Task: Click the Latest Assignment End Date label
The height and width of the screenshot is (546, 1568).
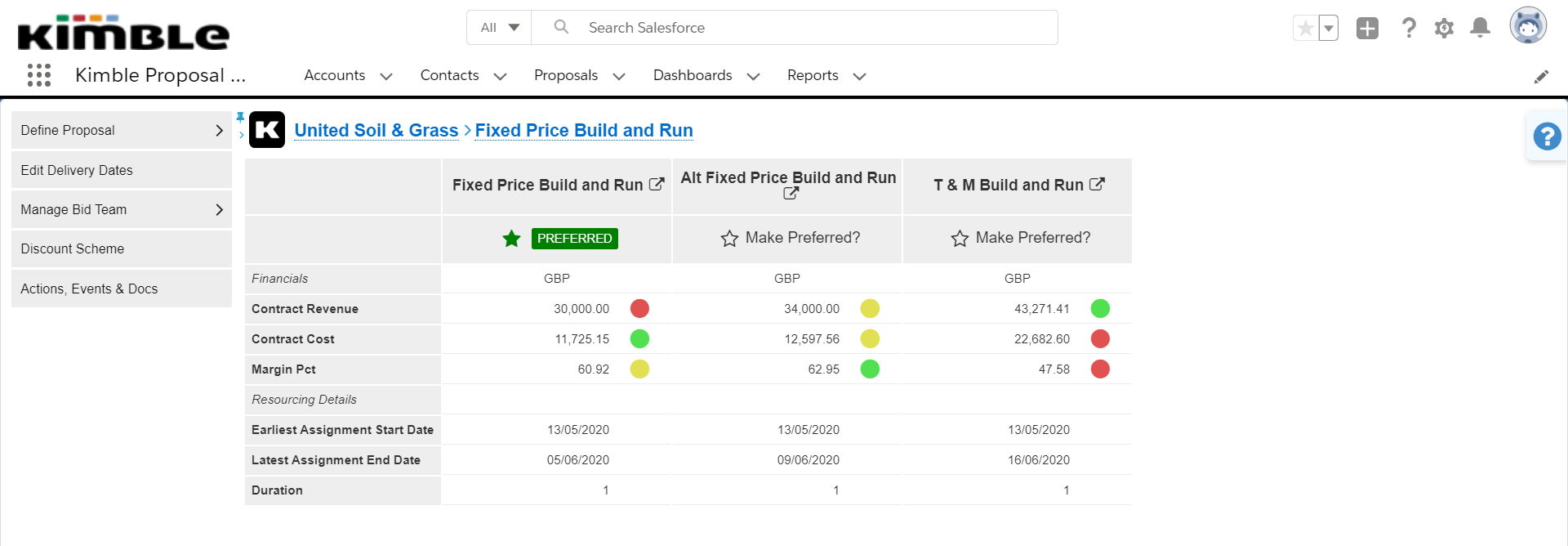Action: (x=336, y=460)
